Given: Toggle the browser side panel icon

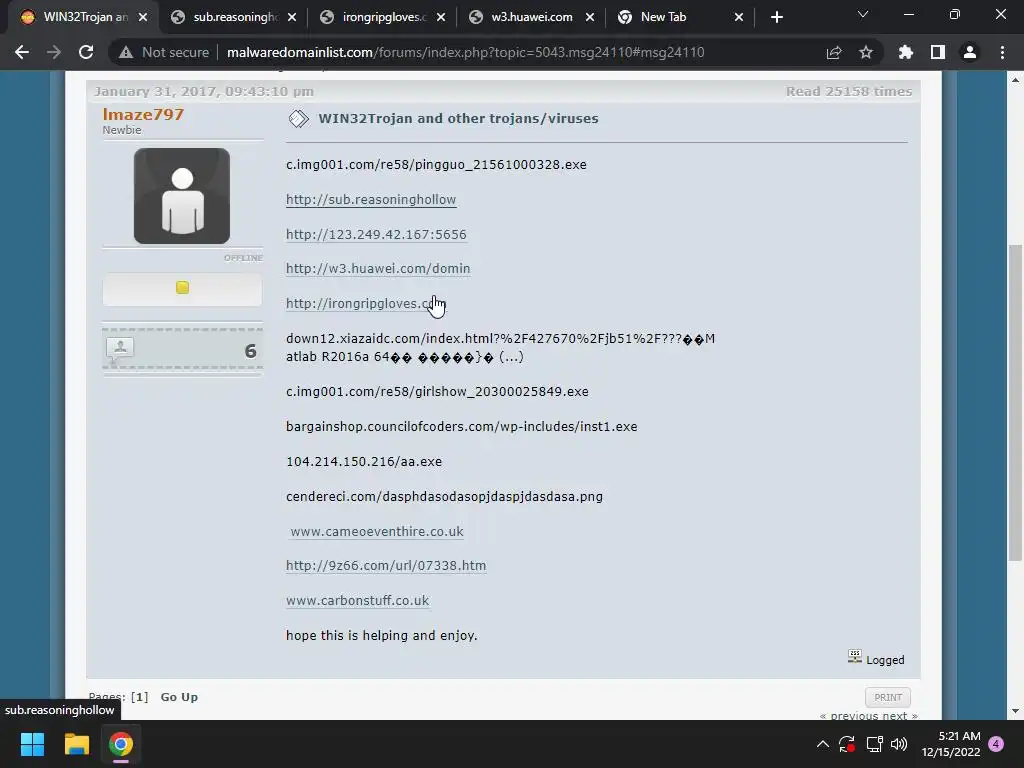Looking at the screenshot, I should click(938, 52).
